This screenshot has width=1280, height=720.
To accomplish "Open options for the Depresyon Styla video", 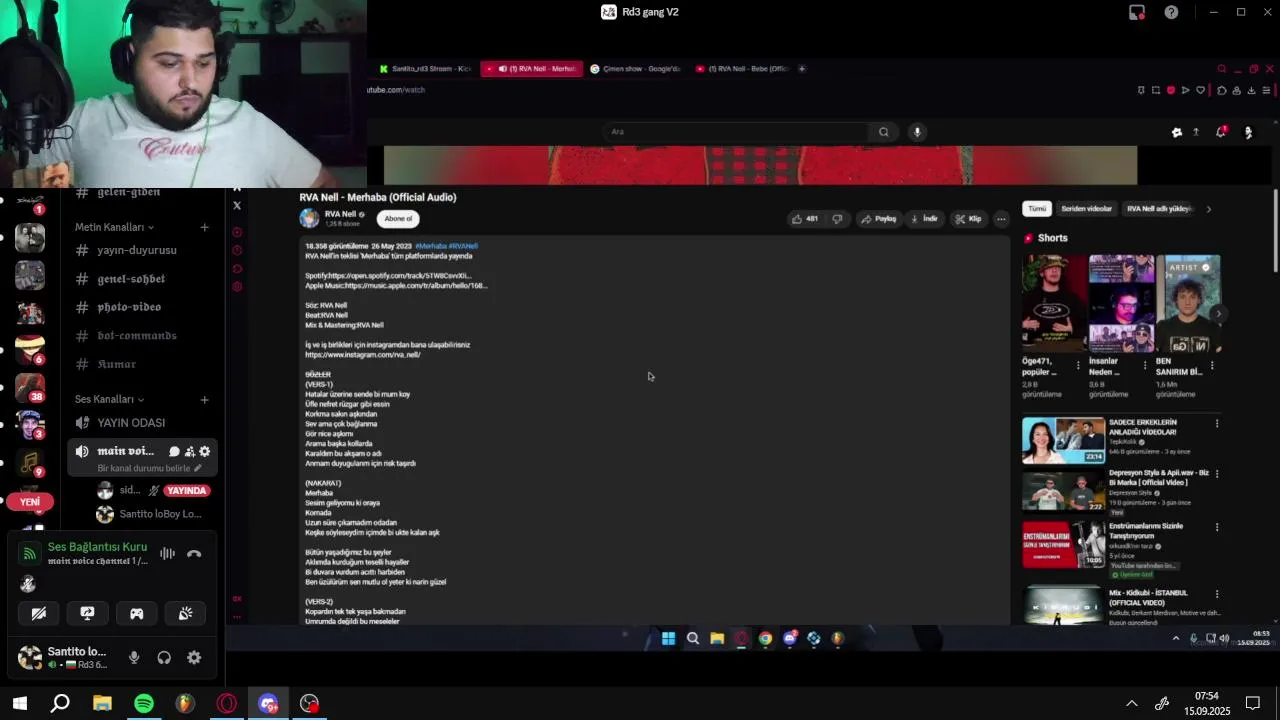I will click(x=1217, y=473).
